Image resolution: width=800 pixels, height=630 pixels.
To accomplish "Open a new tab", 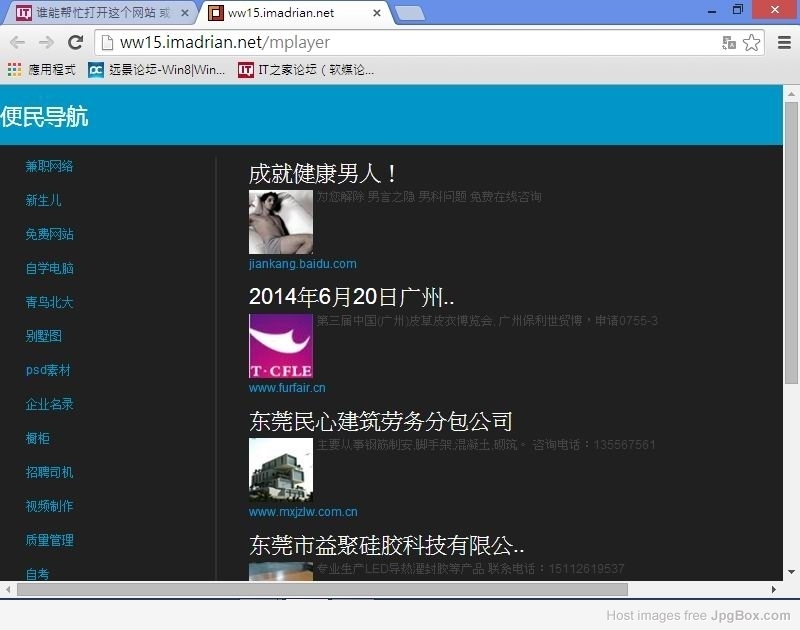I will coord(409,14).
